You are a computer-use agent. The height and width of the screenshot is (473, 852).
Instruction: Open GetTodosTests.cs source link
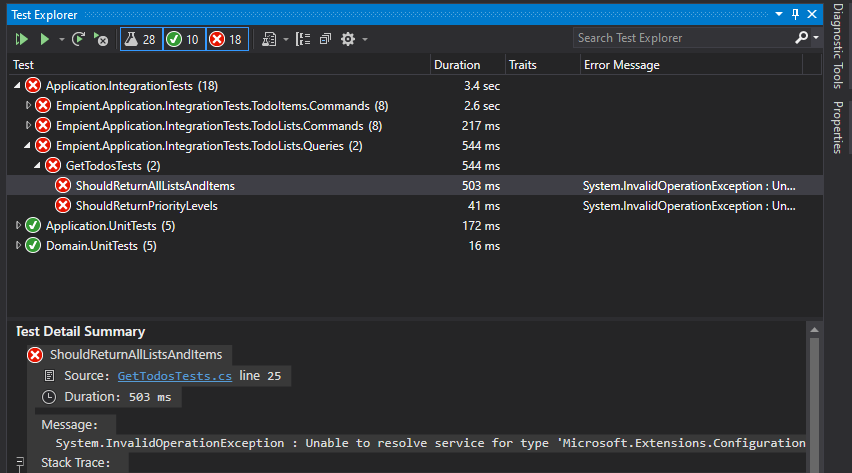pos(174,376)
